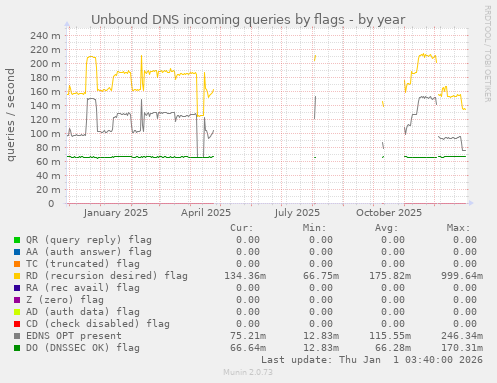497x383 pixels.
Task: Click the DO (DNSSEC OK) dark green swatch
Action: [x=17, y=348]
